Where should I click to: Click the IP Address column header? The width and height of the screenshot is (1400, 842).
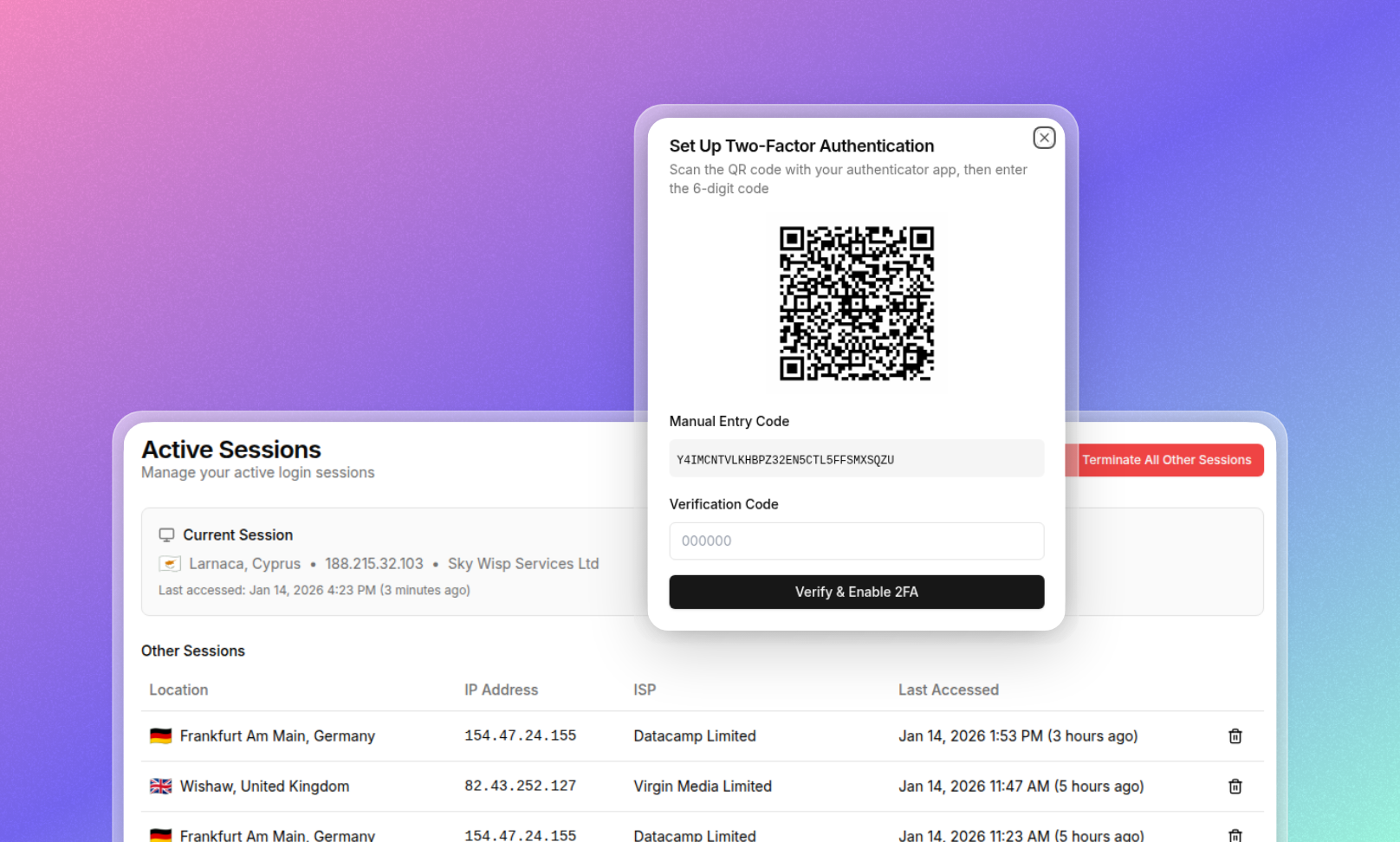tap(501, 690)
